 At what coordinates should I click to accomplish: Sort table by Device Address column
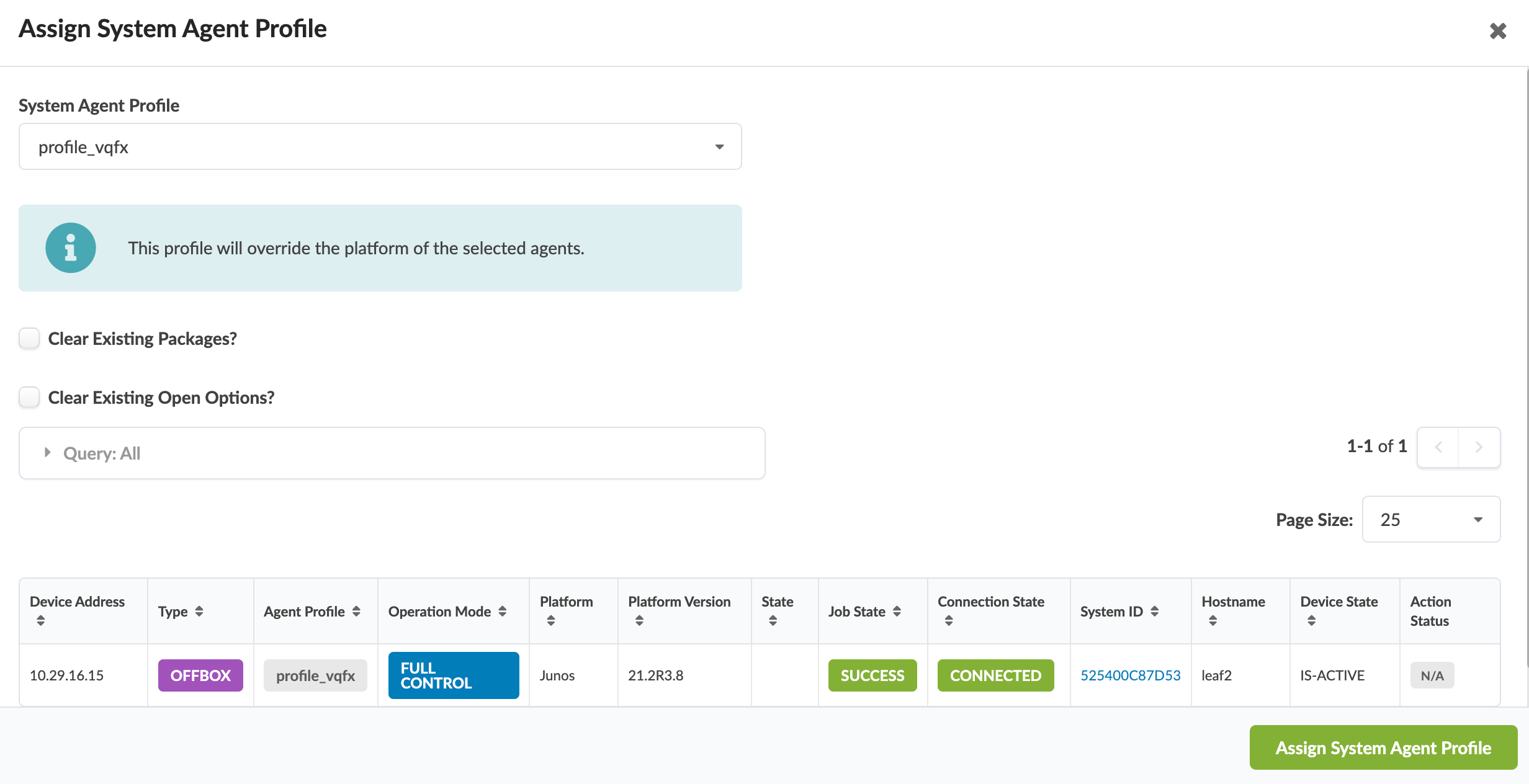[41, 620]
